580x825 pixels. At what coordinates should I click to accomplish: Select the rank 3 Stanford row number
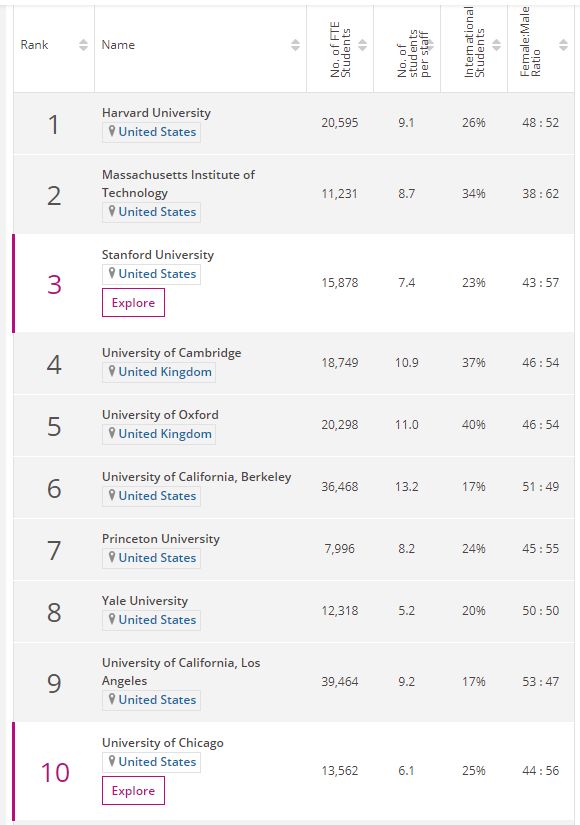tap(54, 284)
